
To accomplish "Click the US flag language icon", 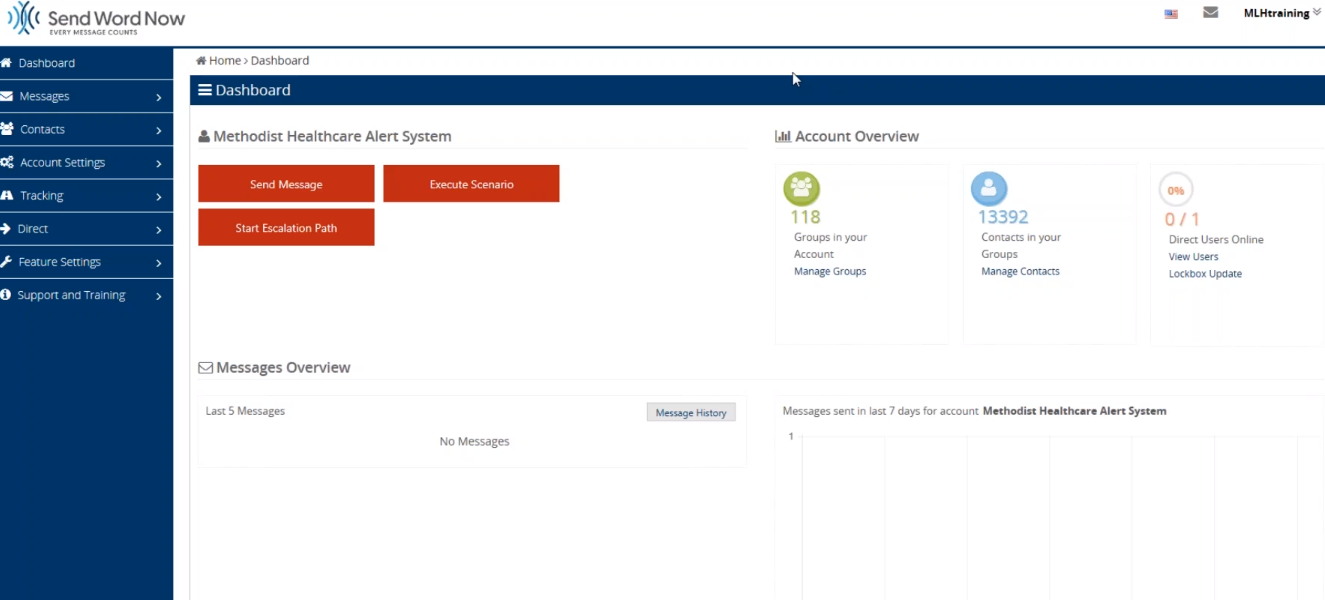I will point(1171,14).
